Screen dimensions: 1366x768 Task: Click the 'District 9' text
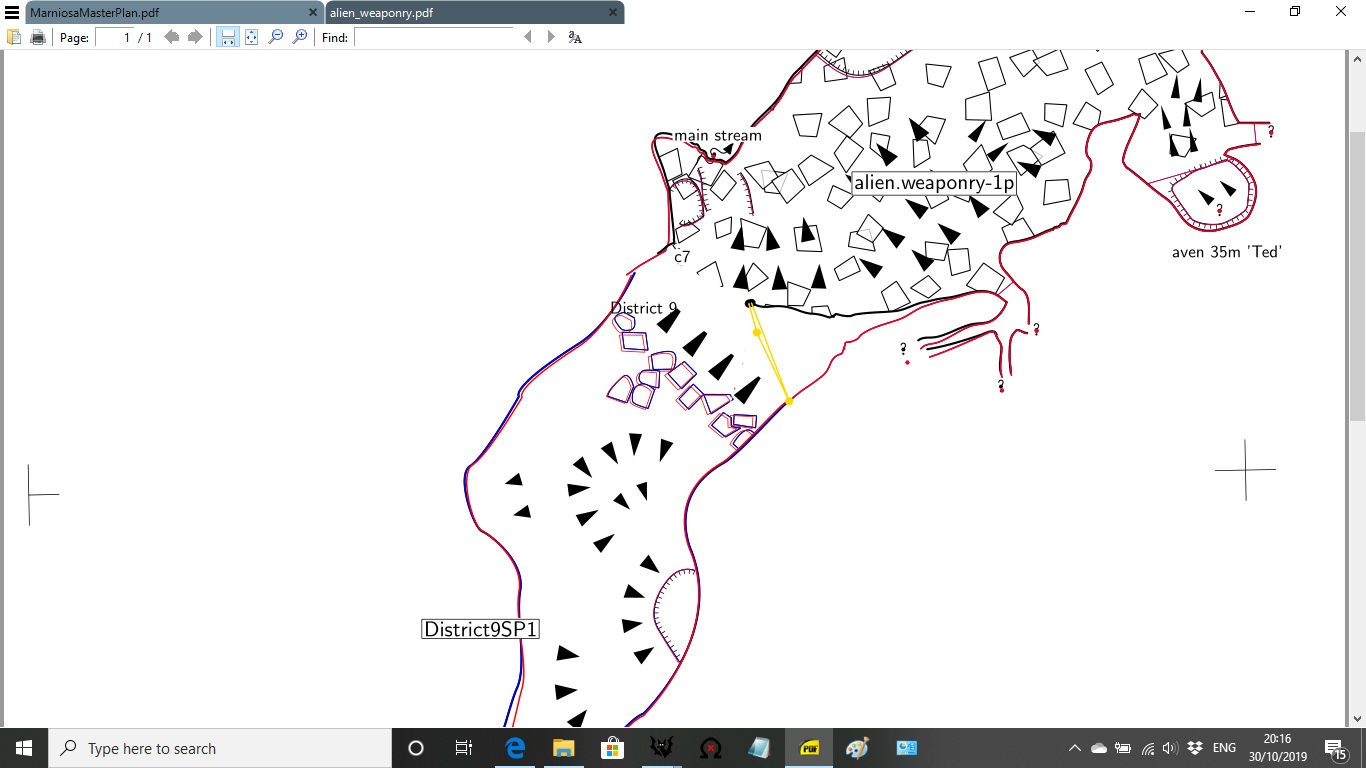click(x=644, y=308)
